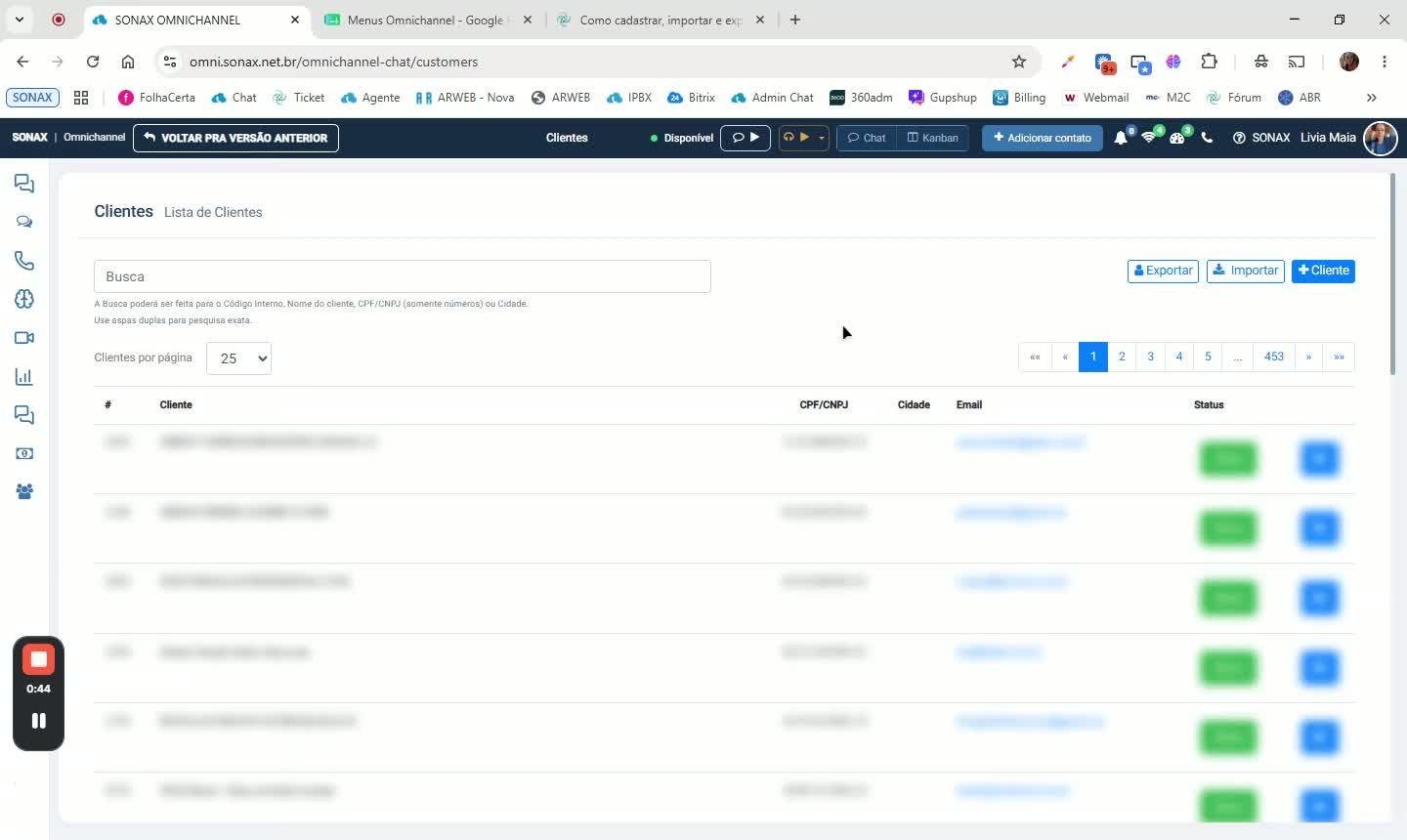Click the header phone handset icon
This screenshot has height=840, width=1407.
point(1208,138)
